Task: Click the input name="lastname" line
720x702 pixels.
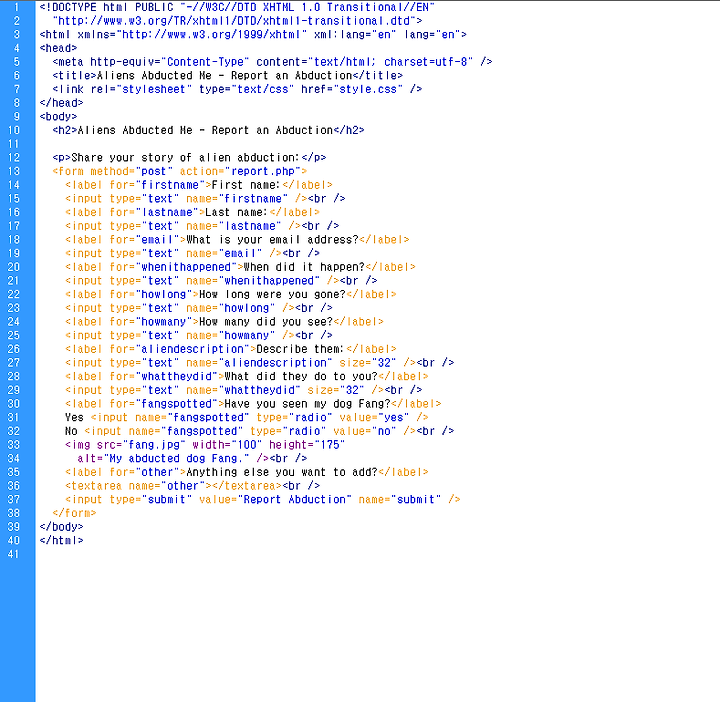Action: click(202, 226)
